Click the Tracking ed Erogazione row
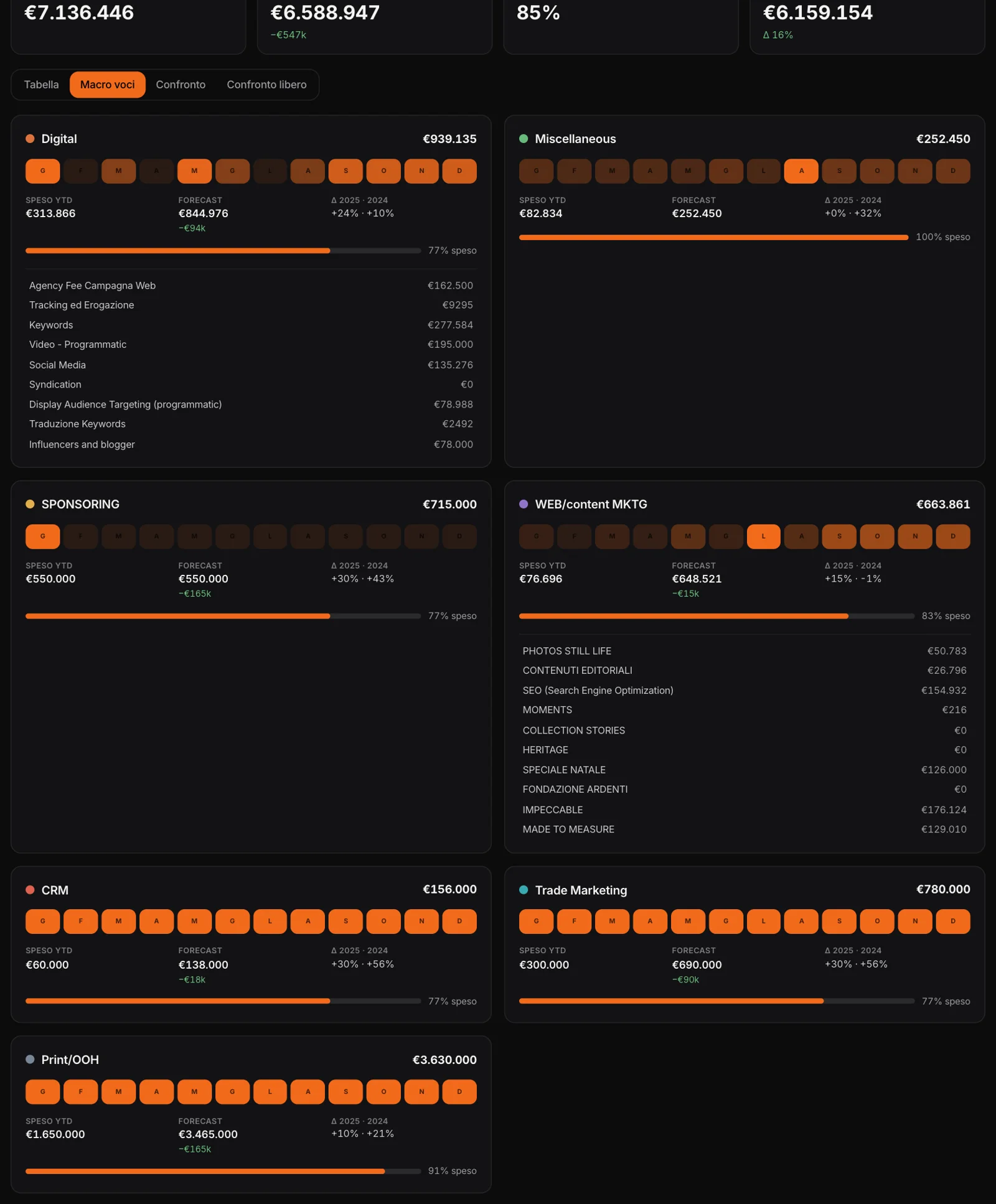 coord(251,305)
